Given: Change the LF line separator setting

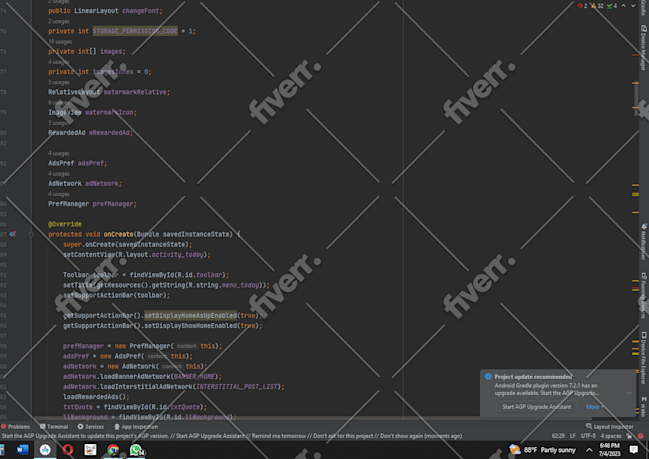Looking at the screenshot, I should point(572,436).
